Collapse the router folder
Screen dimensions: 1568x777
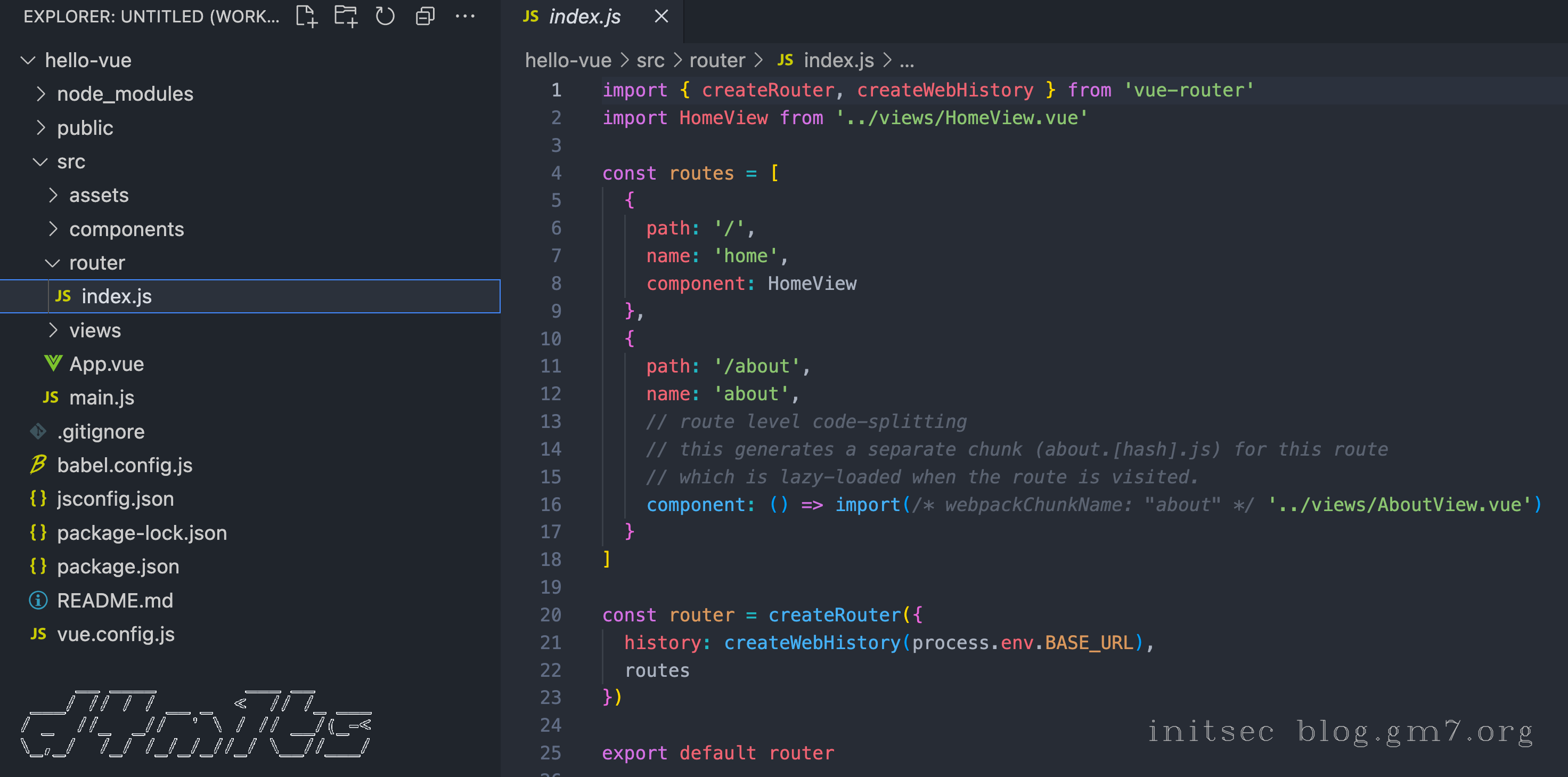point(97,262)
